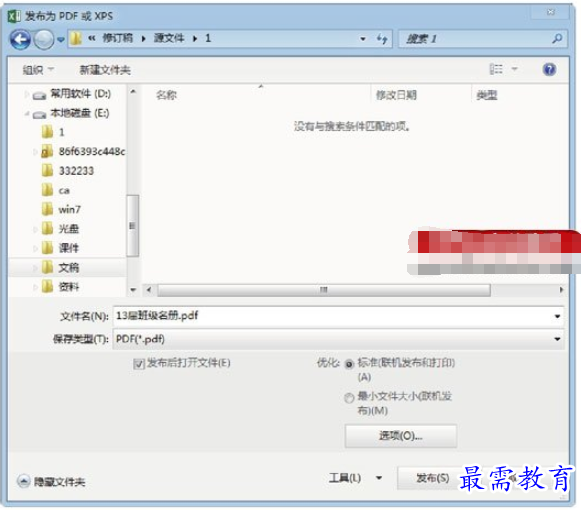Image resolution: width=581 pixels, height=510 pixels.
Task: Click the 发布(S) publish button
Action: (432, 478)
